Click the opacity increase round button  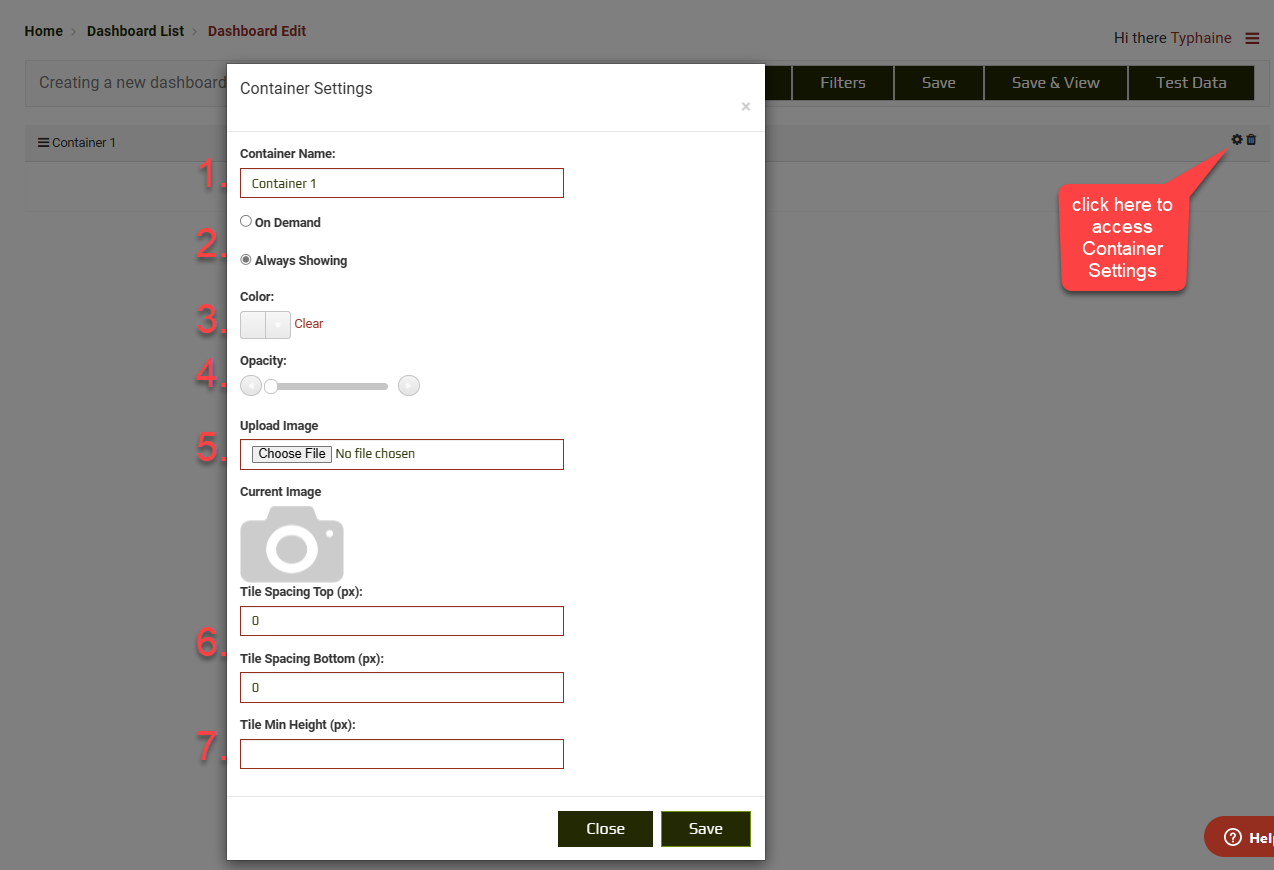408,386
